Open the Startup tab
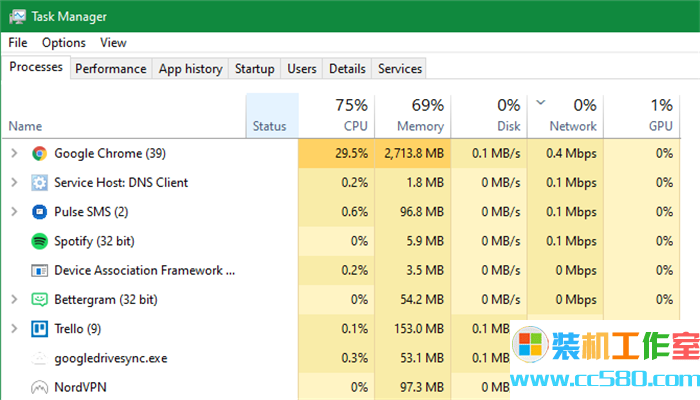Screen dimensions: 700x400 coord(254,69)
